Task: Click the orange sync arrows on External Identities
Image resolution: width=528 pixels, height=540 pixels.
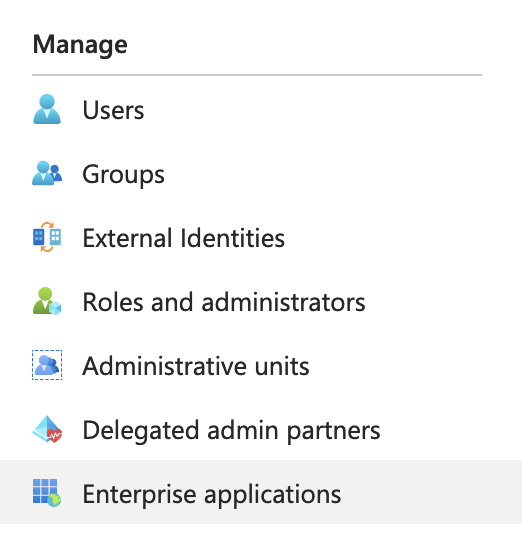Action: click(x=47, y=237)
